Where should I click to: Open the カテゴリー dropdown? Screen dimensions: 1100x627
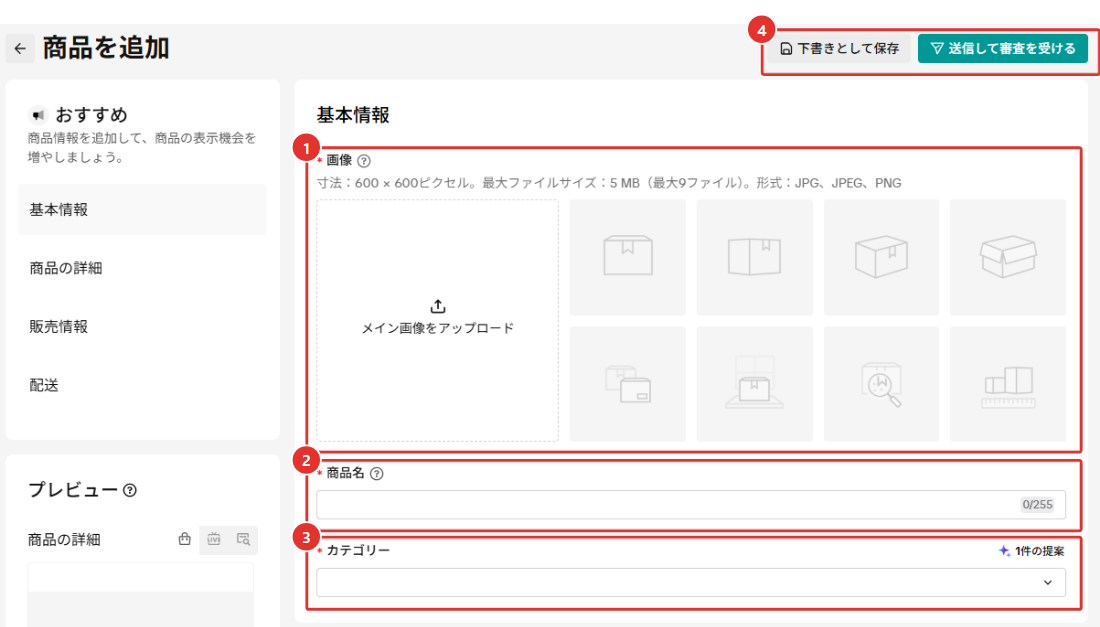[691, 583]
